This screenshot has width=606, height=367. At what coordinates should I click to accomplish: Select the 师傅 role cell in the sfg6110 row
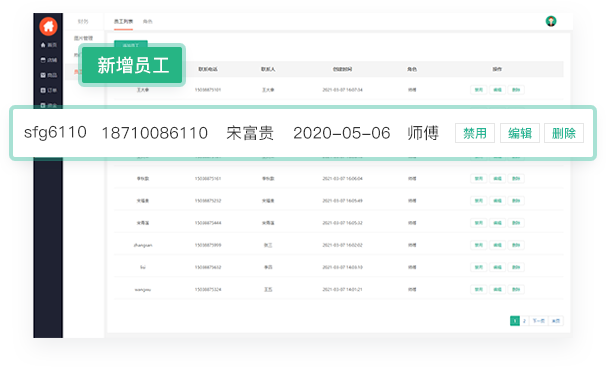423,133
